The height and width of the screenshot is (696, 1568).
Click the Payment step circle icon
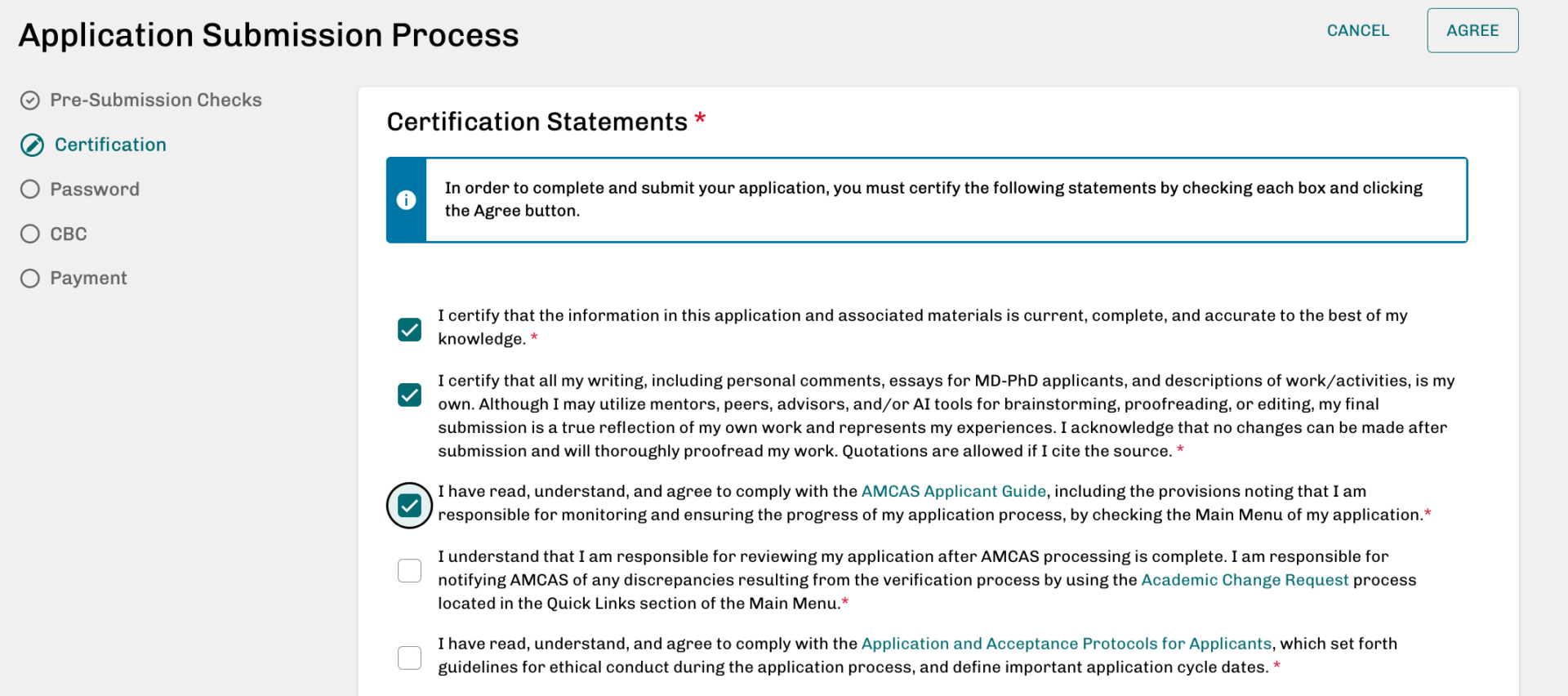tap(30, 278)
